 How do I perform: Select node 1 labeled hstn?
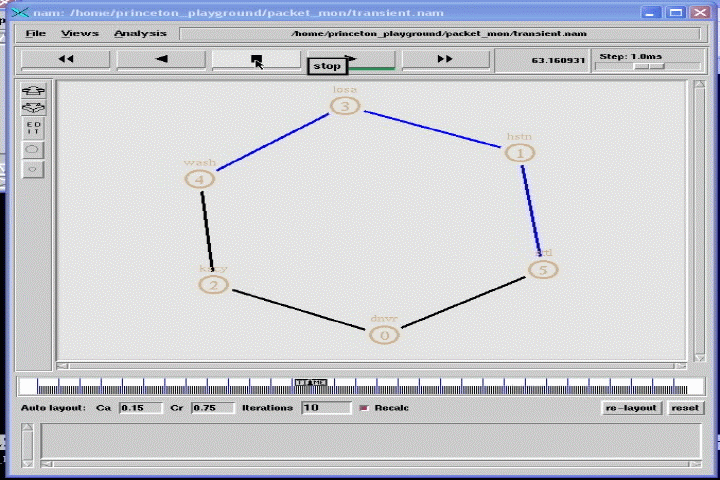click(x=520, y=153)
